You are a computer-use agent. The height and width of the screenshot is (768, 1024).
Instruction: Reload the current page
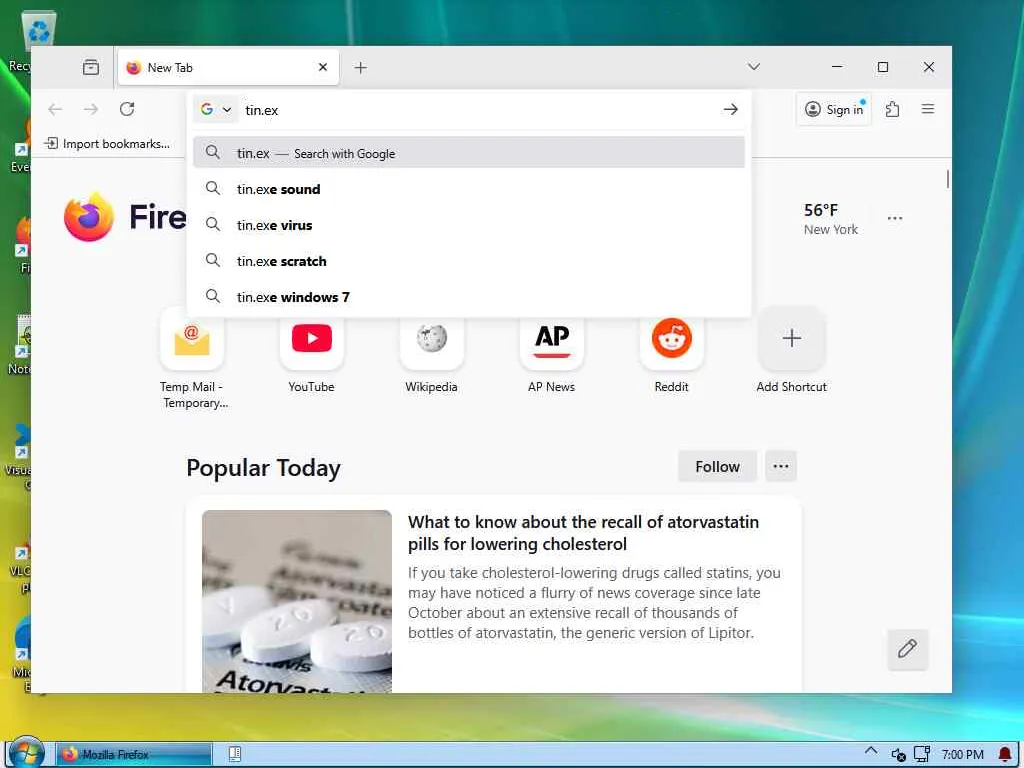tap(127, 109)
